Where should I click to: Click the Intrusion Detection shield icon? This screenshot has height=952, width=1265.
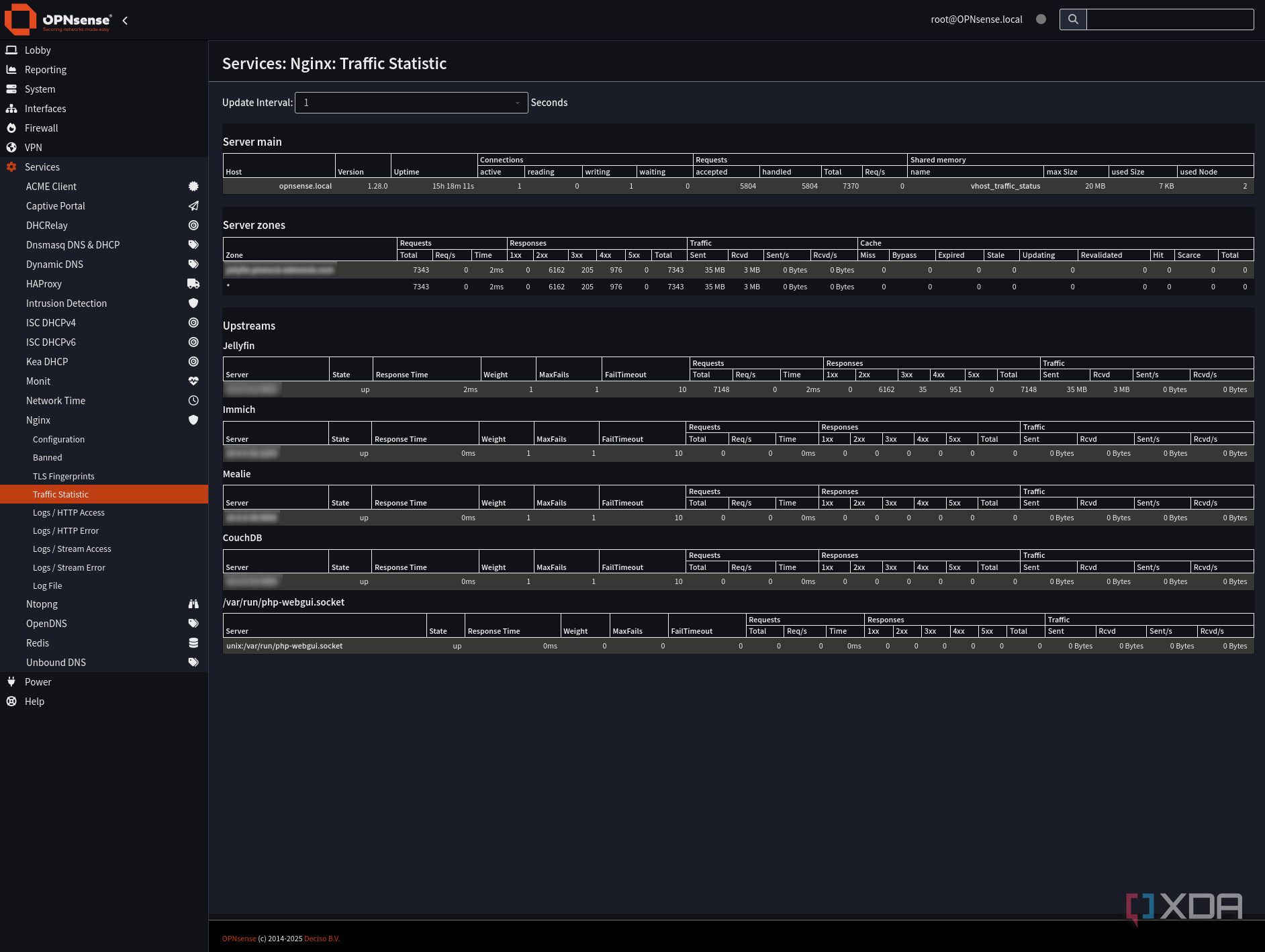pyautogui.click(x=193, y=303)
